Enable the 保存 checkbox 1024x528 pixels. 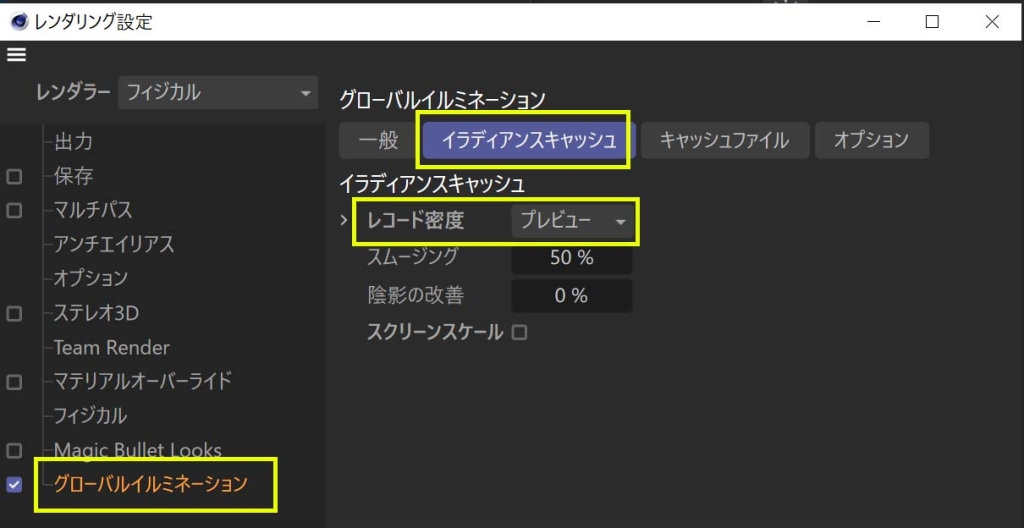14,176
